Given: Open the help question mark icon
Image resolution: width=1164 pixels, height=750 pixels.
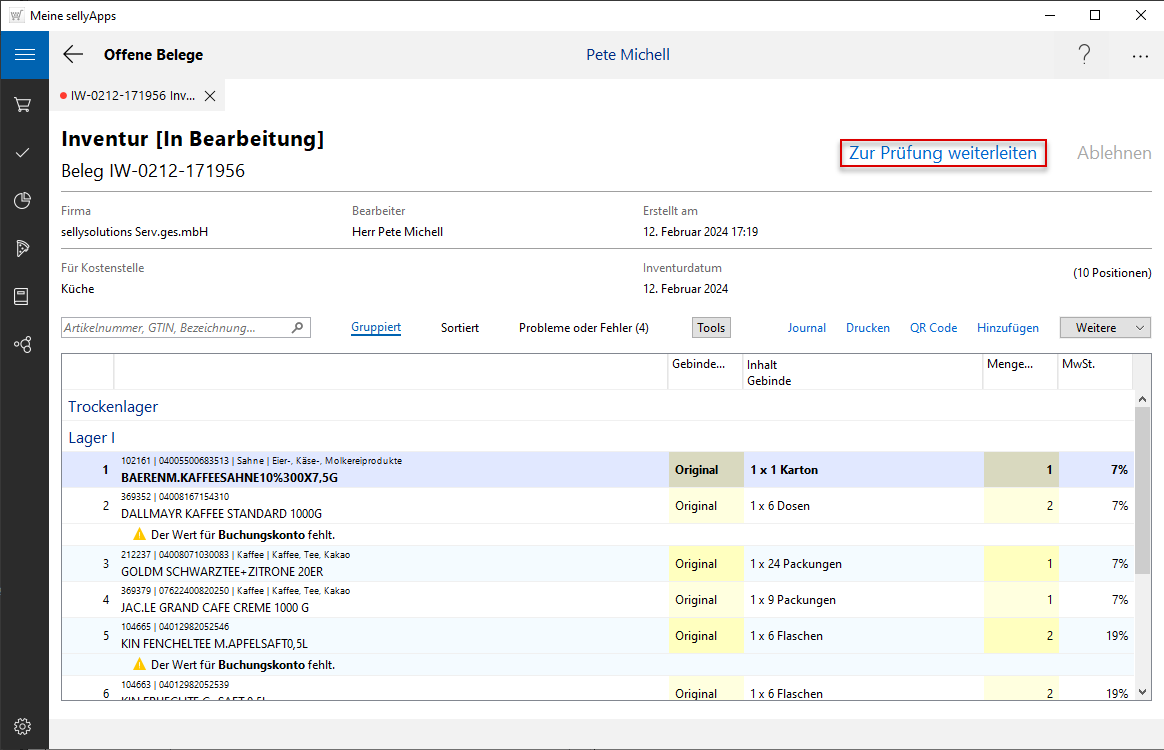Looking at the screenshot, I should coord(1084,55).
